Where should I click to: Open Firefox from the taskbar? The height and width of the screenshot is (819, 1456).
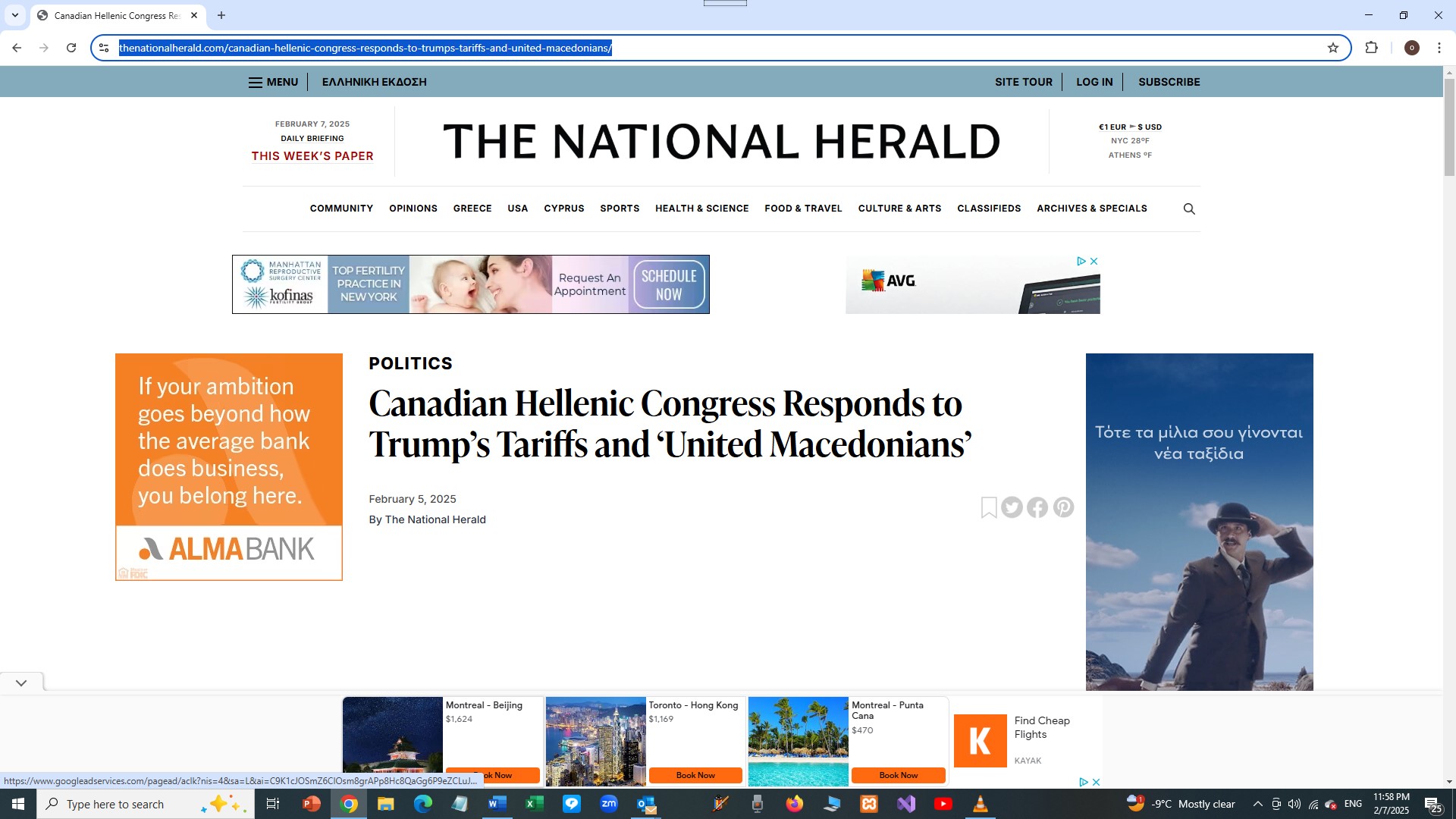pyautogui.click(x=795, y=804)
